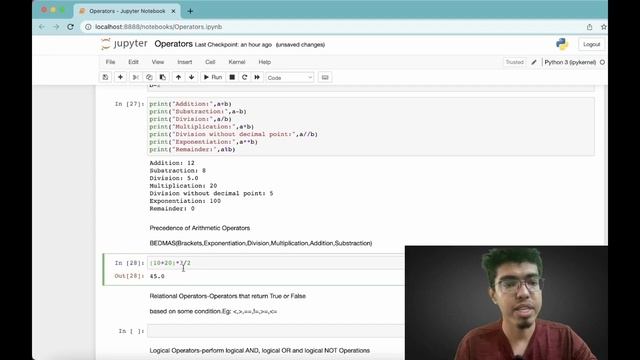Image resolution: width=640 pixels, height=360 pixels.
Task: Click the kernel idle circle indicator
Action: click(602, 62)
